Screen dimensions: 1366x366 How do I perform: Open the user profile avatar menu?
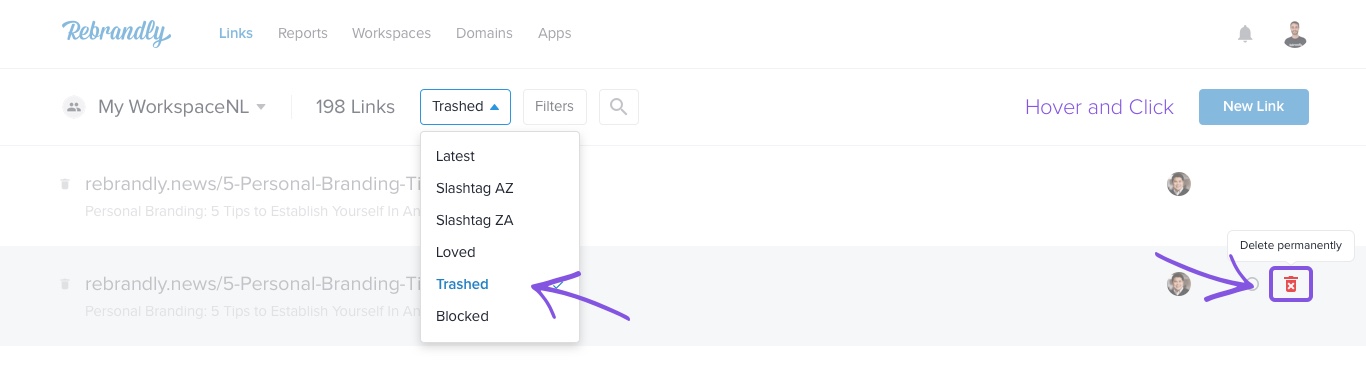tap(1295, 34)
